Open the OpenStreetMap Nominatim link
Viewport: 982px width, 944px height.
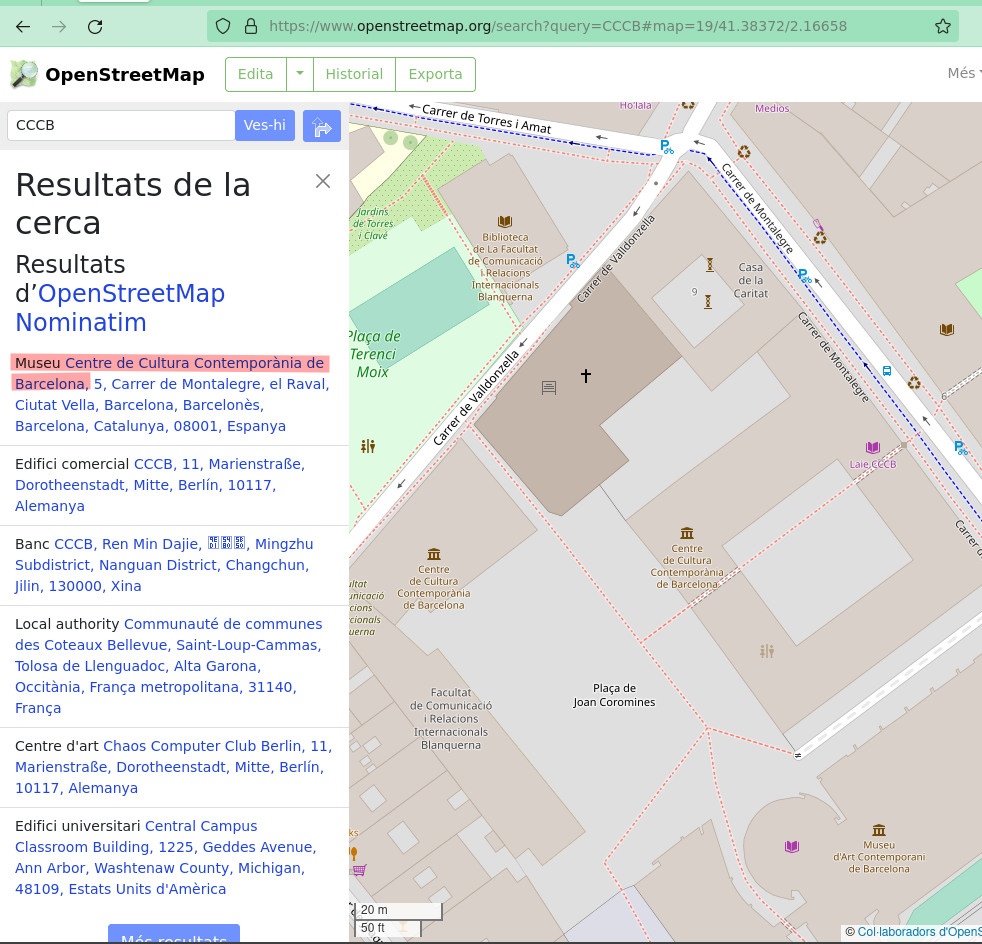click(120, 308)
